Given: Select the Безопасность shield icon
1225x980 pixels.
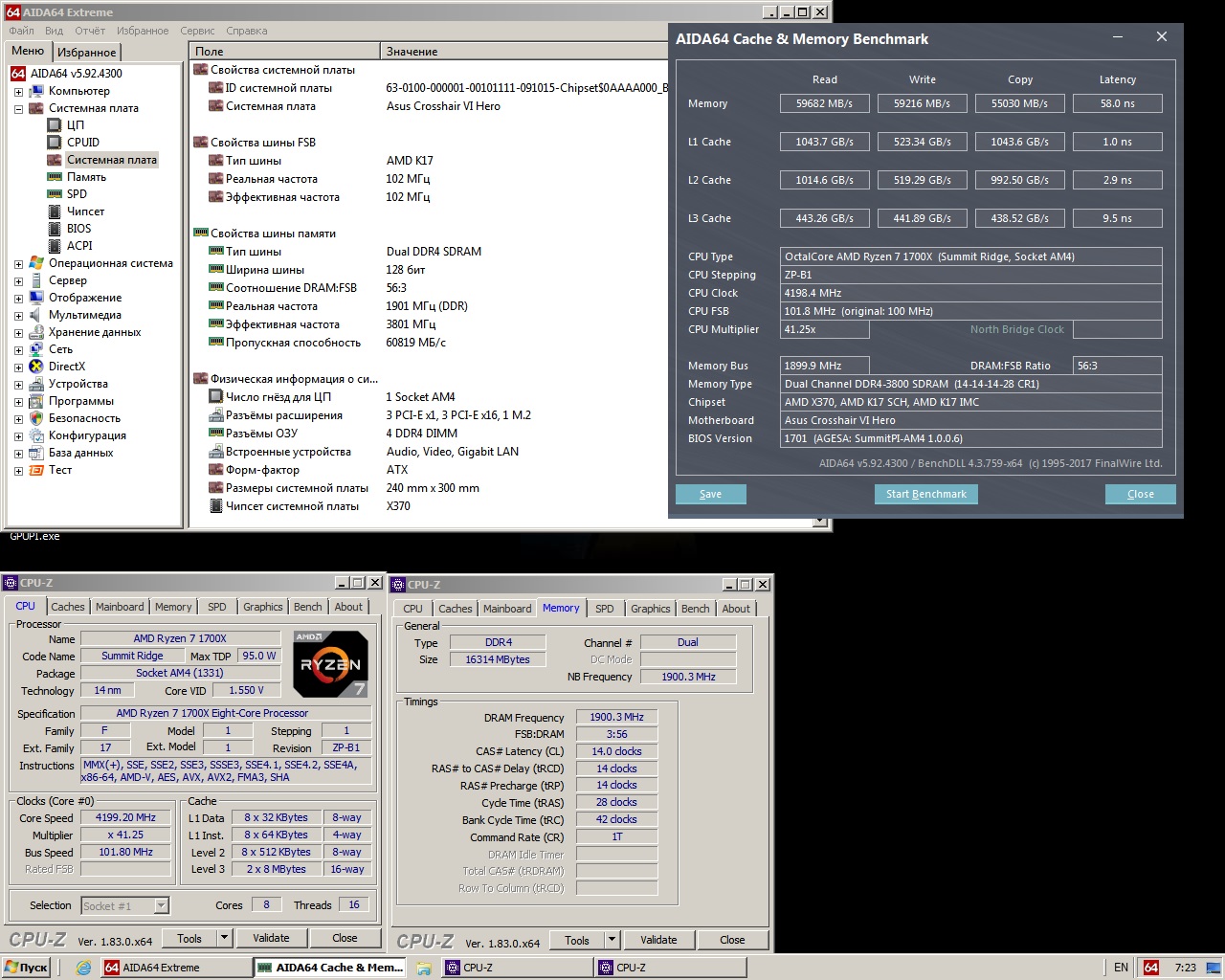Looking at the screenshot, I should pos(36,418).
